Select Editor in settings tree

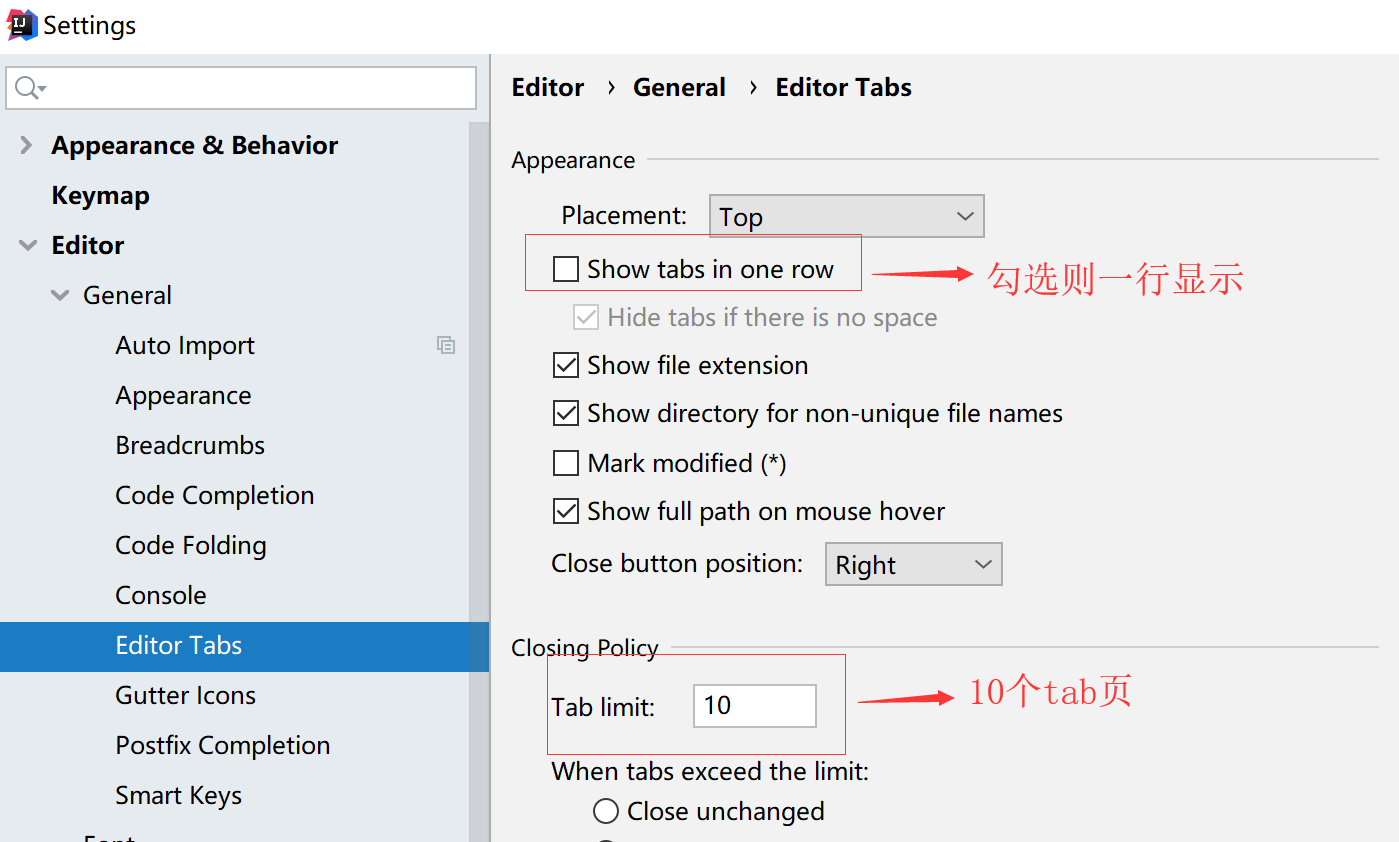88,246
